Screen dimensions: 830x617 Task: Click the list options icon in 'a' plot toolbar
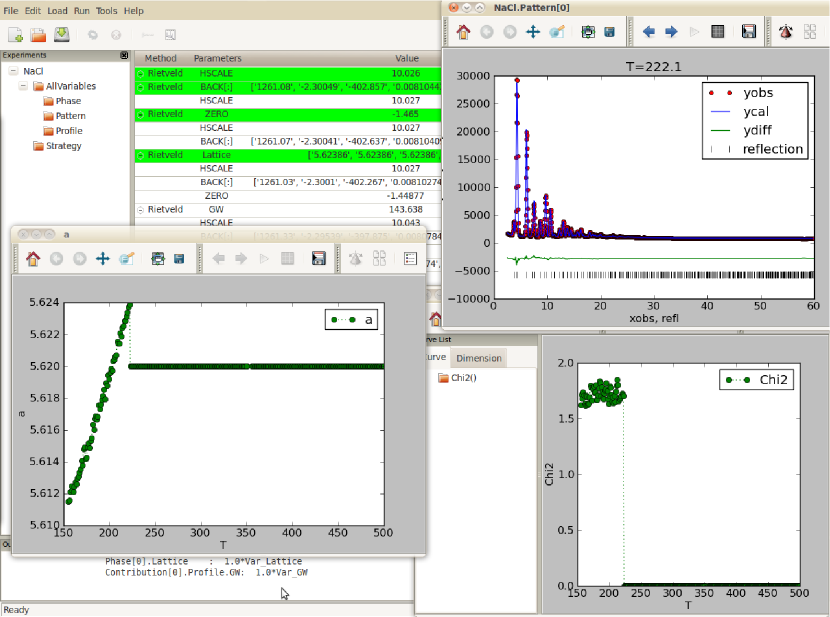click(410, 259)
